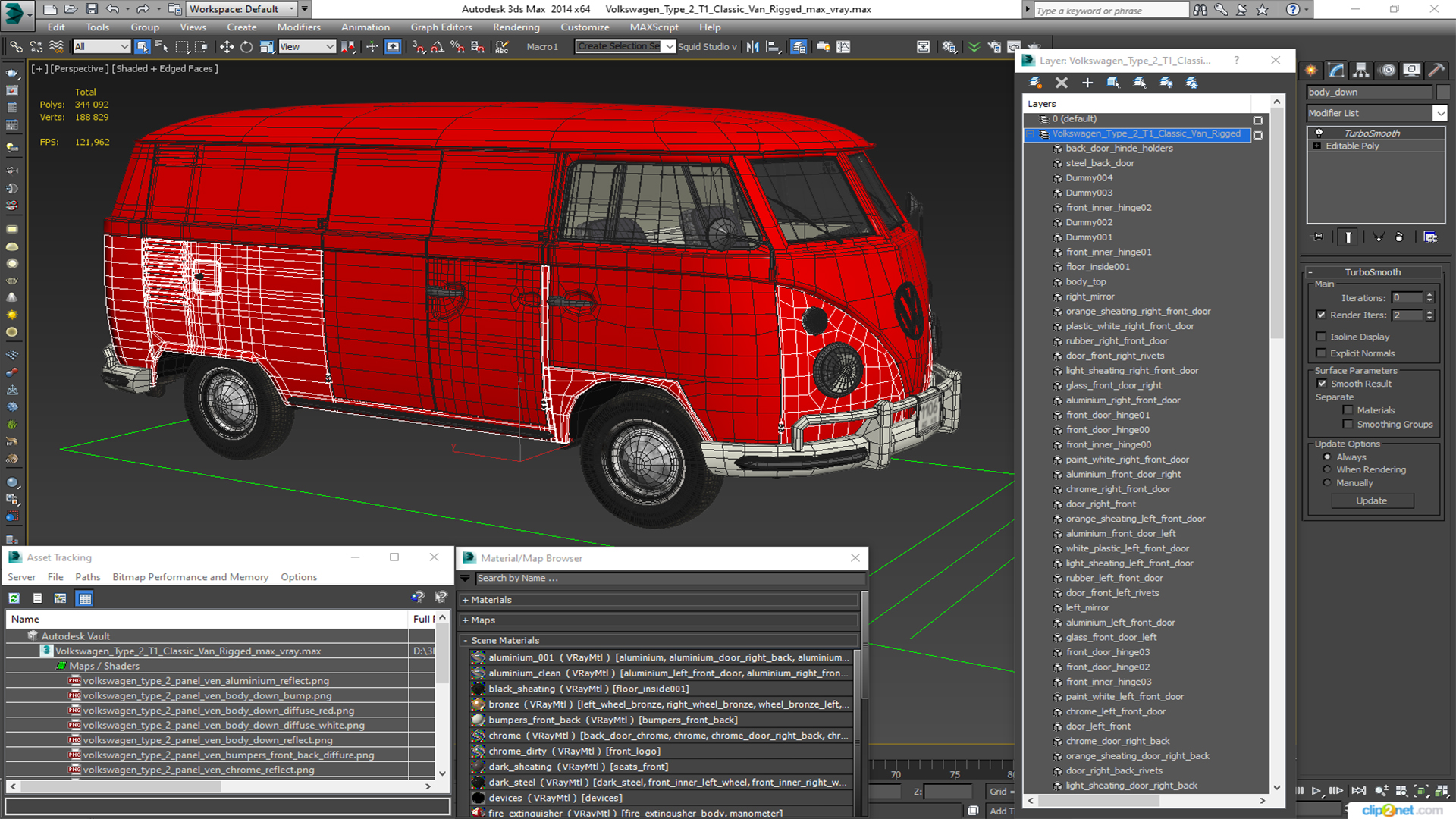Check Separate by Smoothing Groups
Image resolution: width=1456 pixels, height=819 pixels.
pyautogui.click(x=1348, y=425)
